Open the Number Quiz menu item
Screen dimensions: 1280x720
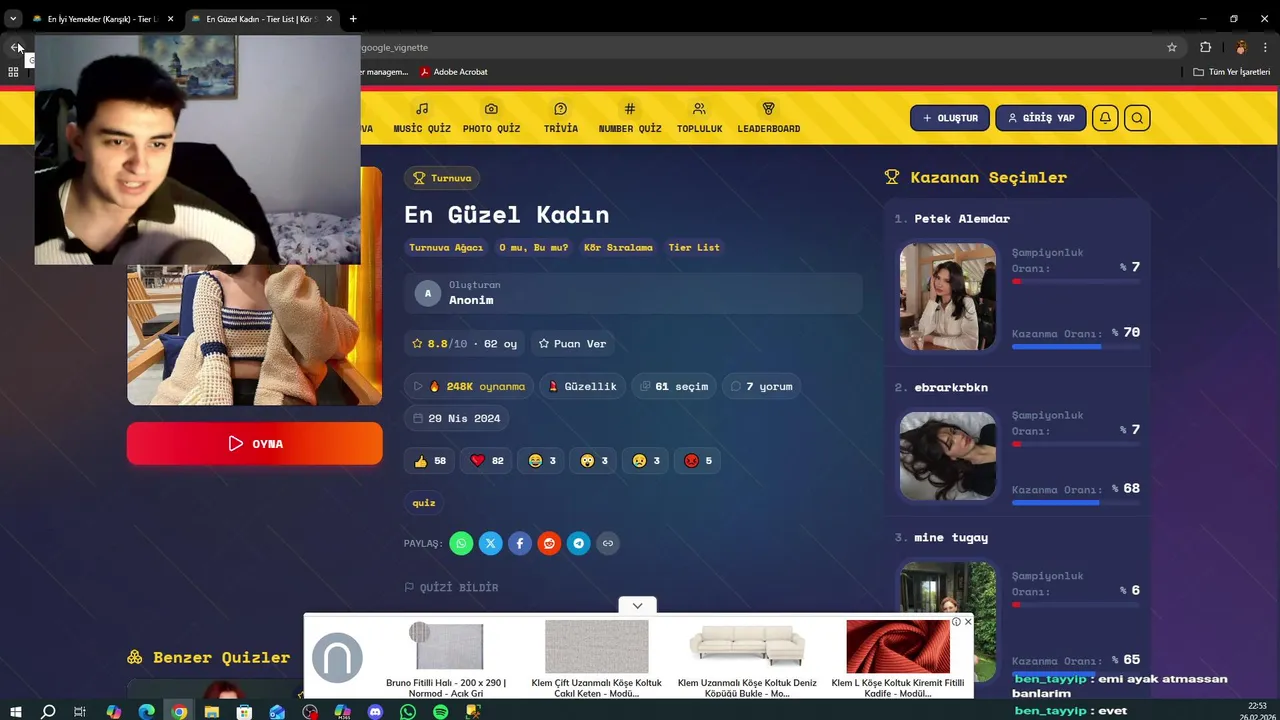[630, 118]
